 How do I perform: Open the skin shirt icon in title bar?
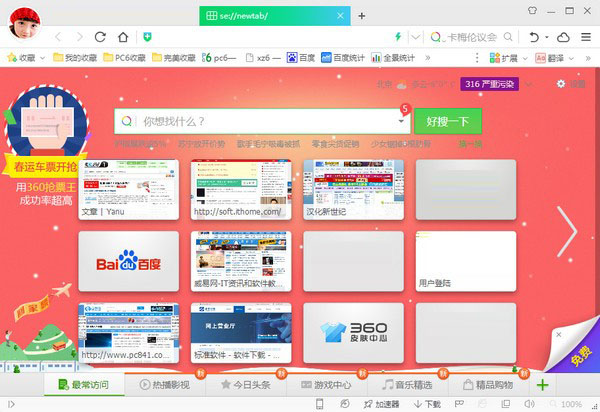coord(532,11)
